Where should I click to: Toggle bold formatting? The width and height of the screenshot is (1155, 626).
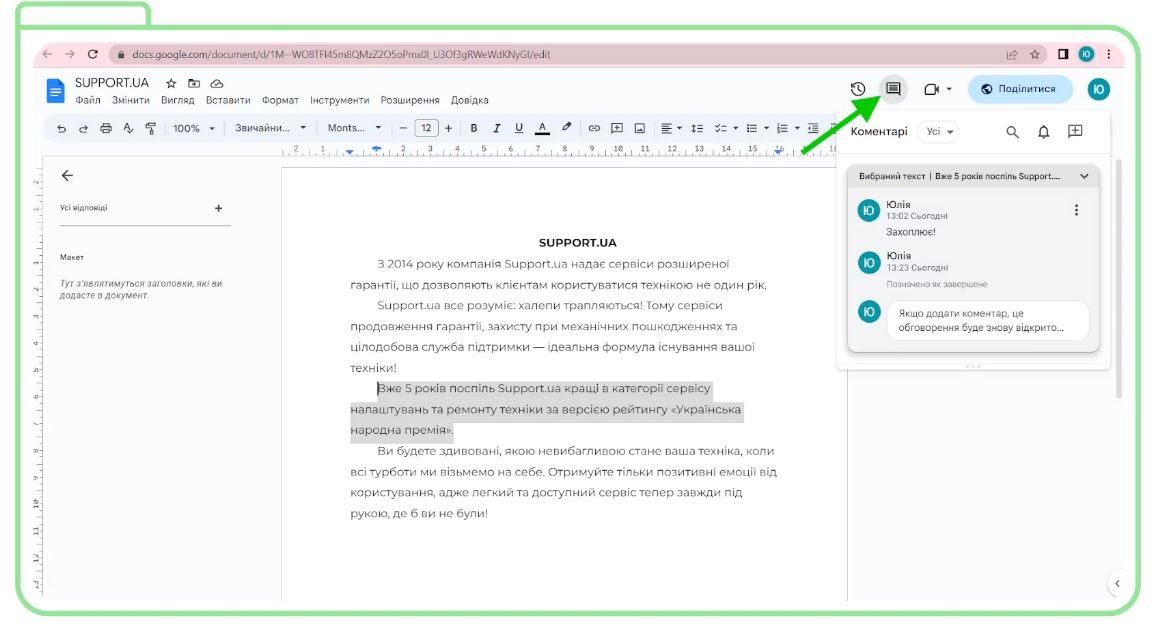[474, 128]
